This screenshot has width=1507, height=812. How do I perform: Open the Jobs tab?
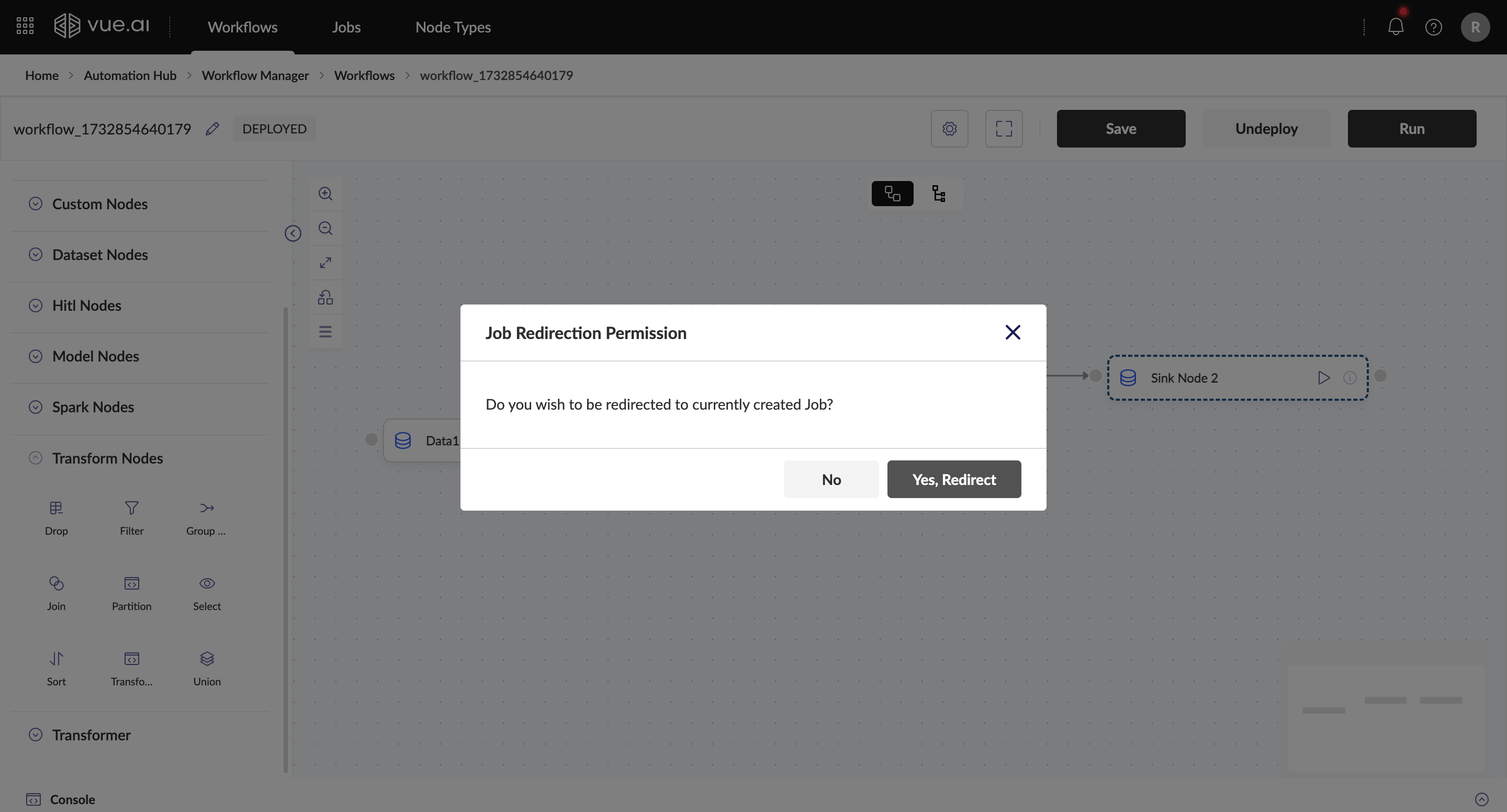346,27
